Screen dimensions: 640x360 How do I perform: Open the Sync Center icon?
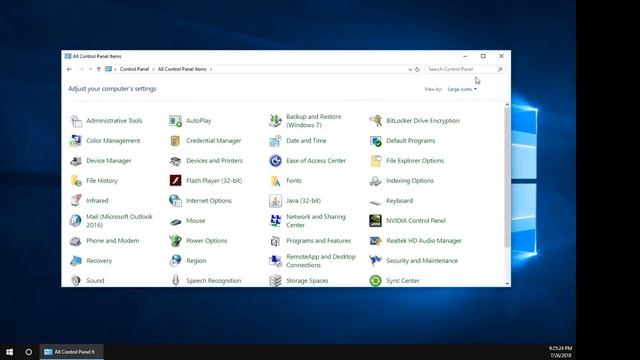point(376,281)
